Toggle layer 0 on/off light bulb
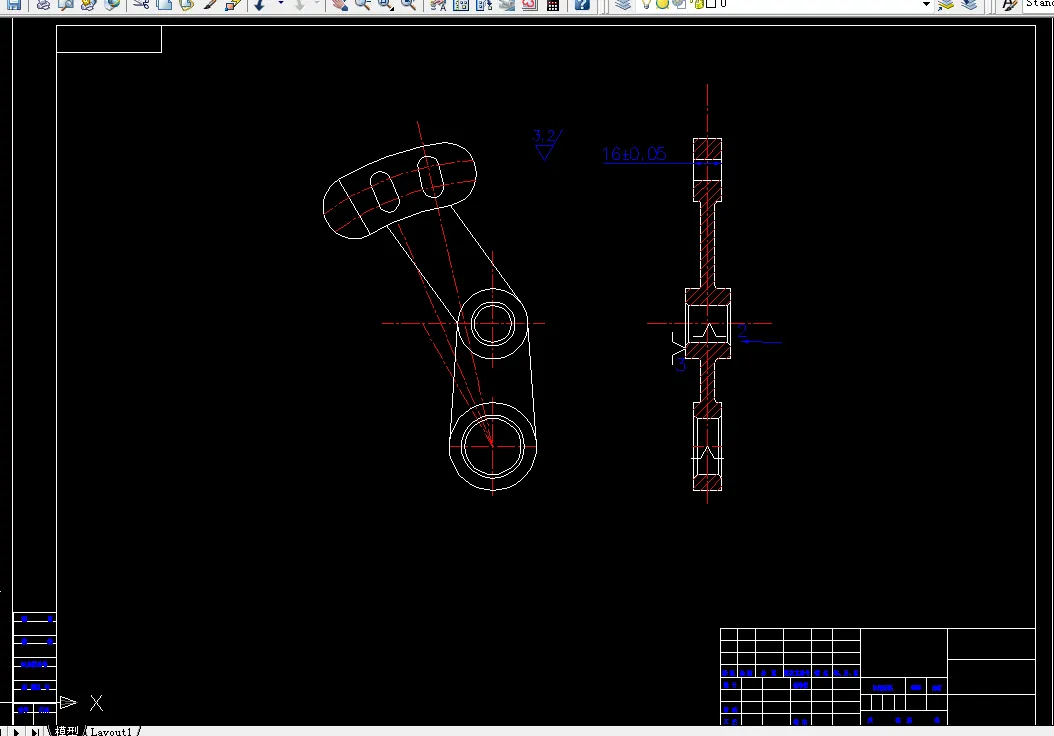The image size is (1054, 736). pos(646,4)
